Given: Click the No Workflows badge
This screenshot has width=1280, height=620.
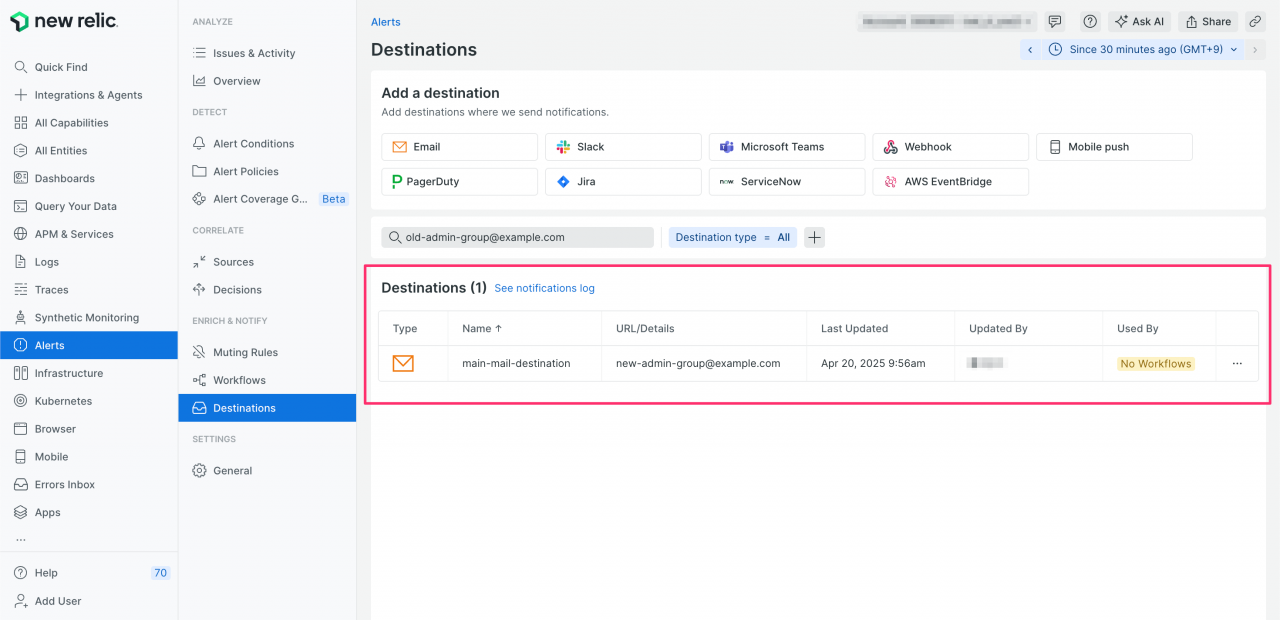Looking at the screenshot, I should (x=1156, y=364).
